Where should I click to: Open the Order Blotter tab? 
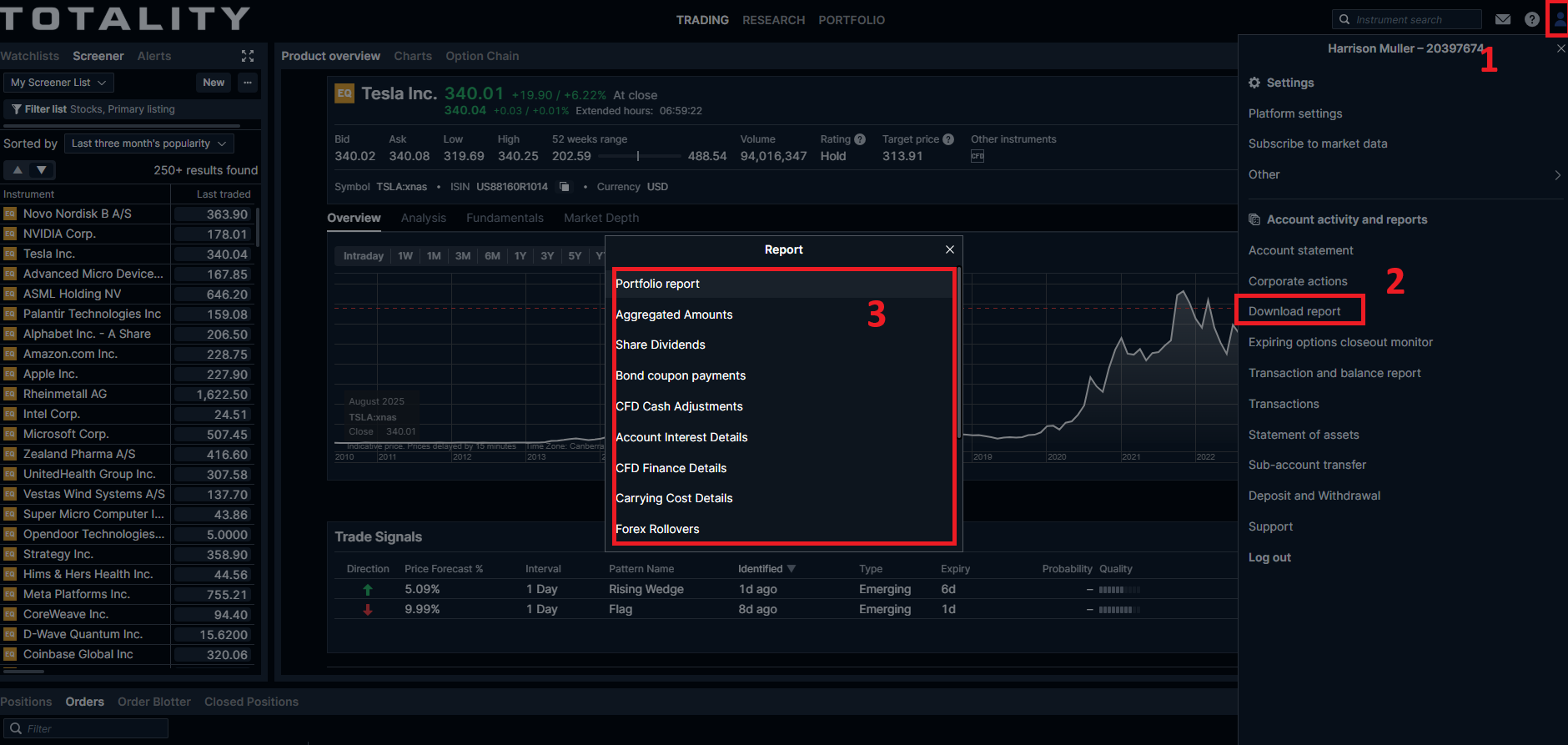click(x=154, y=702)
